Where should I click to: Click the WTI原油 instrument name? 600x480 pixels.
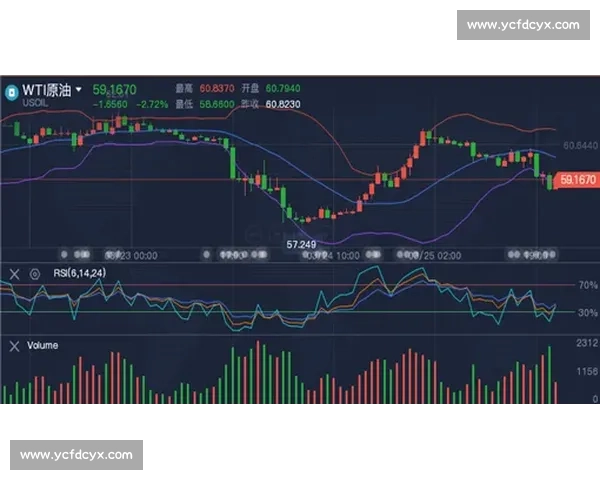tap(49, 89)
